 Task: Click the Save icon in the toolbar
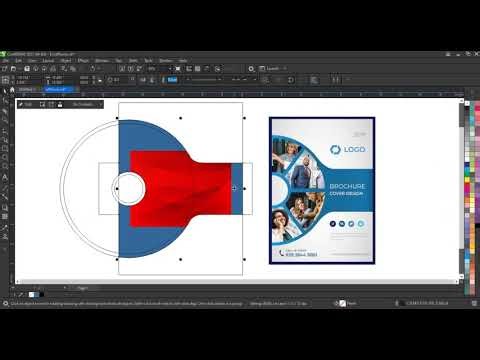point(27,69)
